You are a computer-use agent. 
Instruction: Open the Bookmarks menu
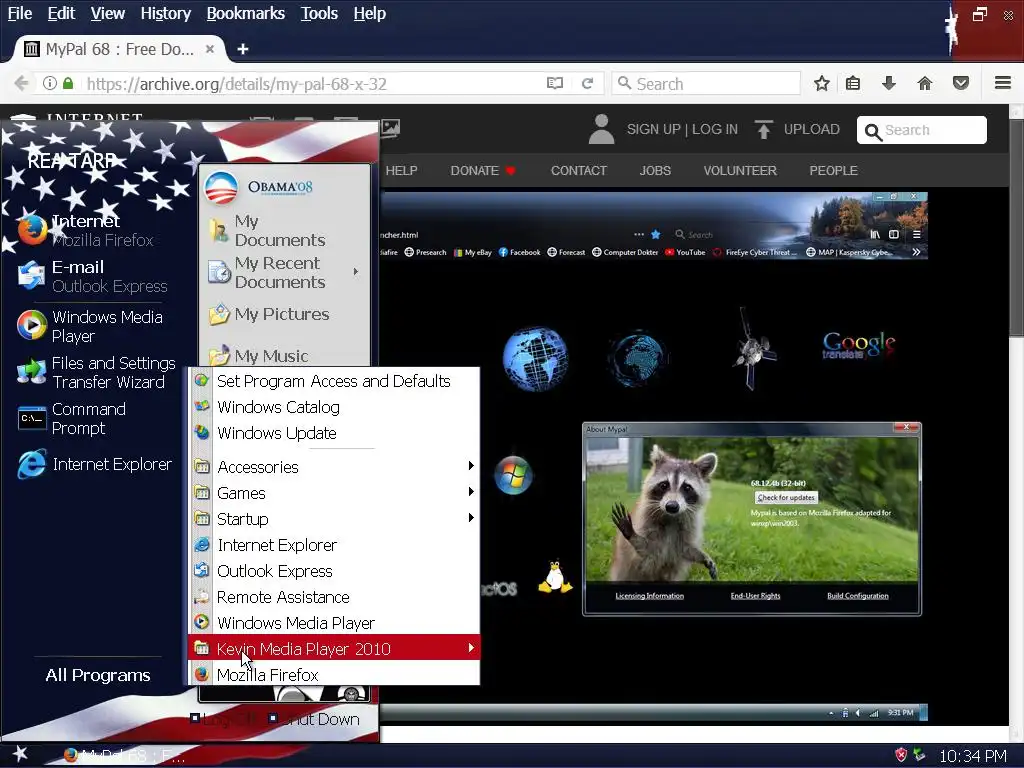[x=246, y=13]
